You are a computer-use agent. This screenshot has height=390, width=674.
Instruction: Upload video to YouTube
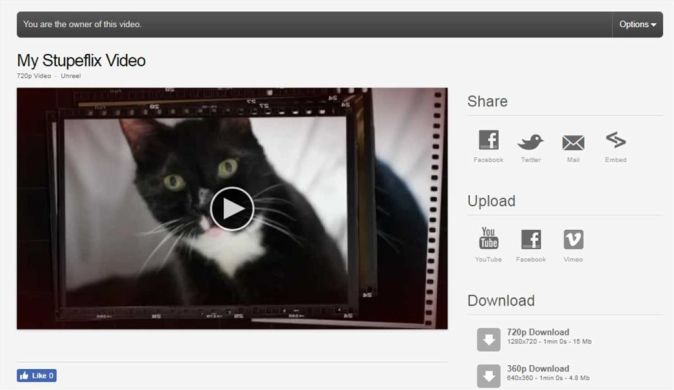pos(489,238)
